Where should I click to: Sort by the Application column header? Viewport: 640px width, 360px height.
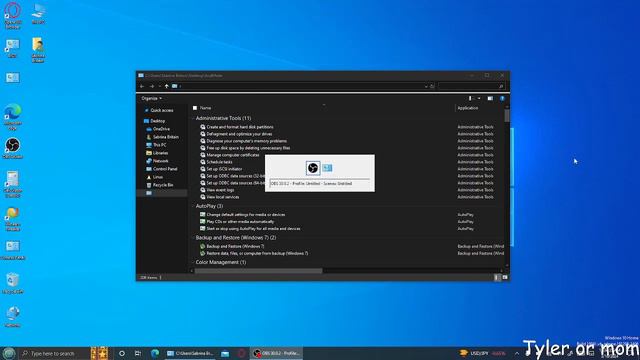coord(468,108)
